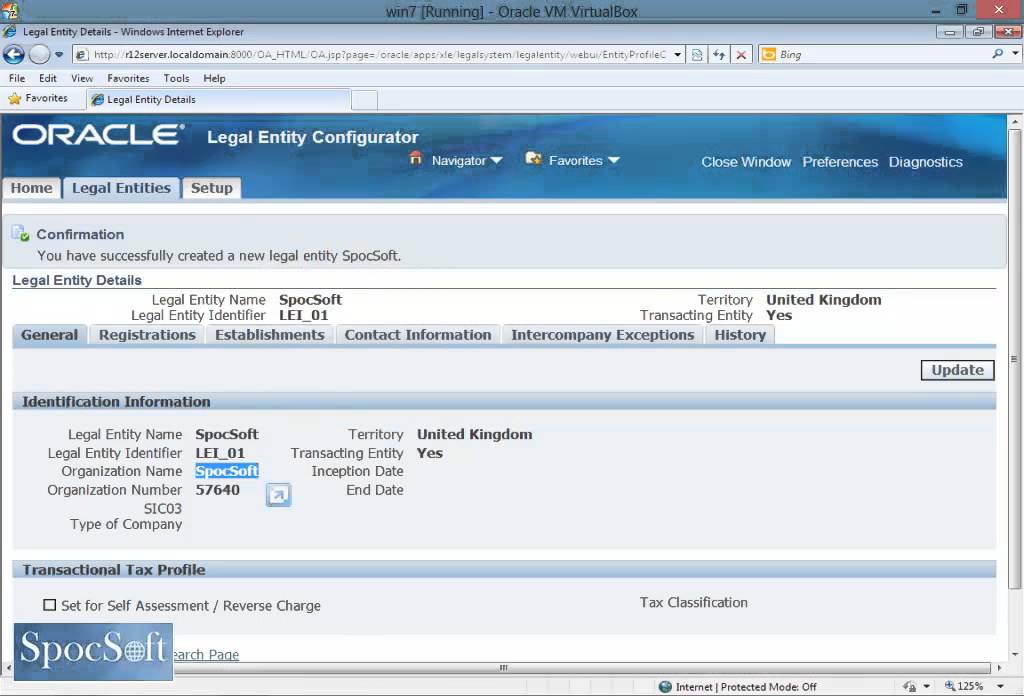Click the Confirmation message icon

20,233
